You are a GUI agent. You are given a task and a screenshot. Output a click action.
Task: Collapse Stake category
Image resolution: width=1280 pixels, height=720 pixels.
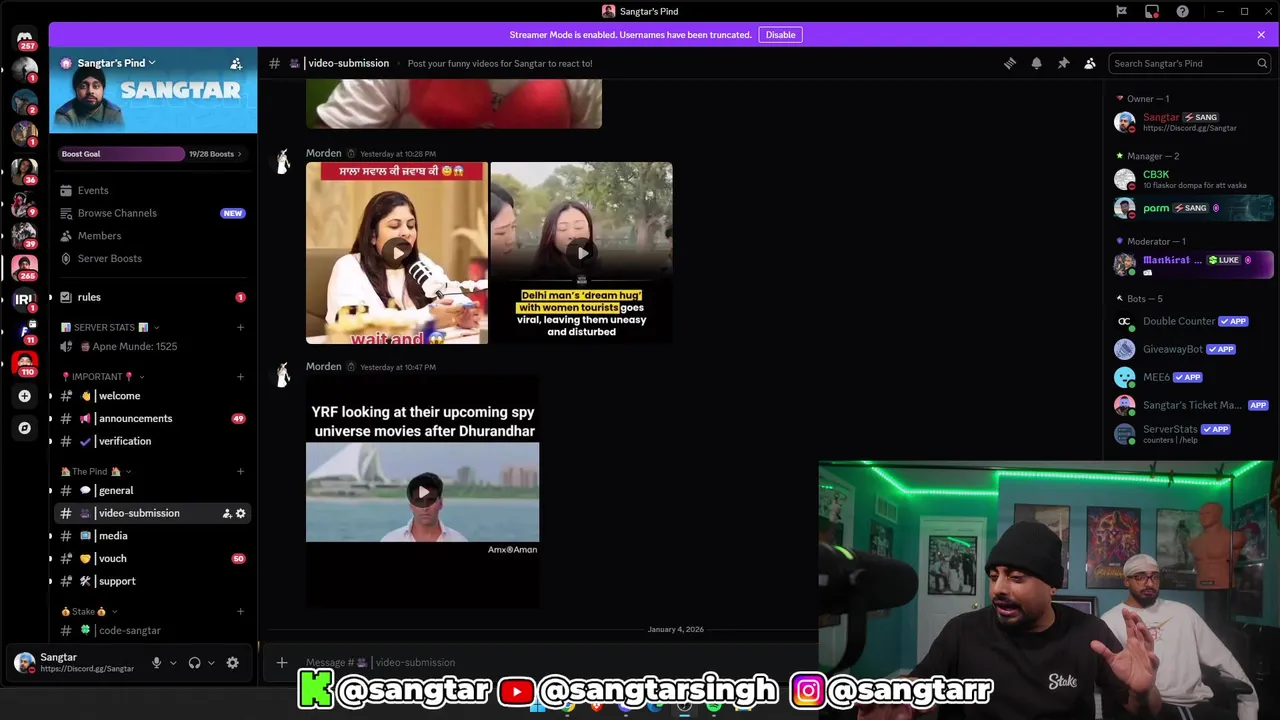pyautogui.click(x=89, y=611)
